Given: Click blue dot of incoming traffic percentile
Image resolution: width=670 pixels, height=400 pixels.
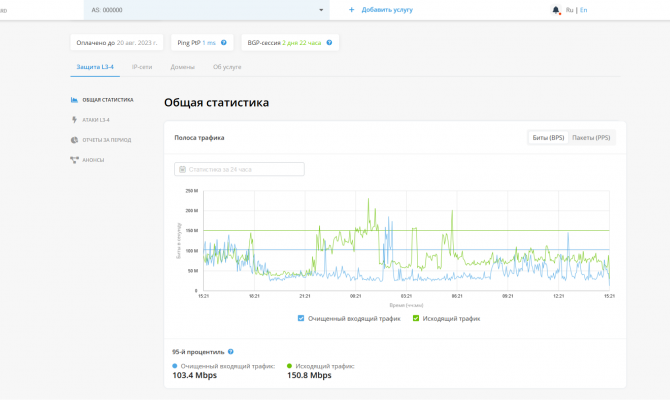Looking at the screenshot, I should click(x=174, y=366).
